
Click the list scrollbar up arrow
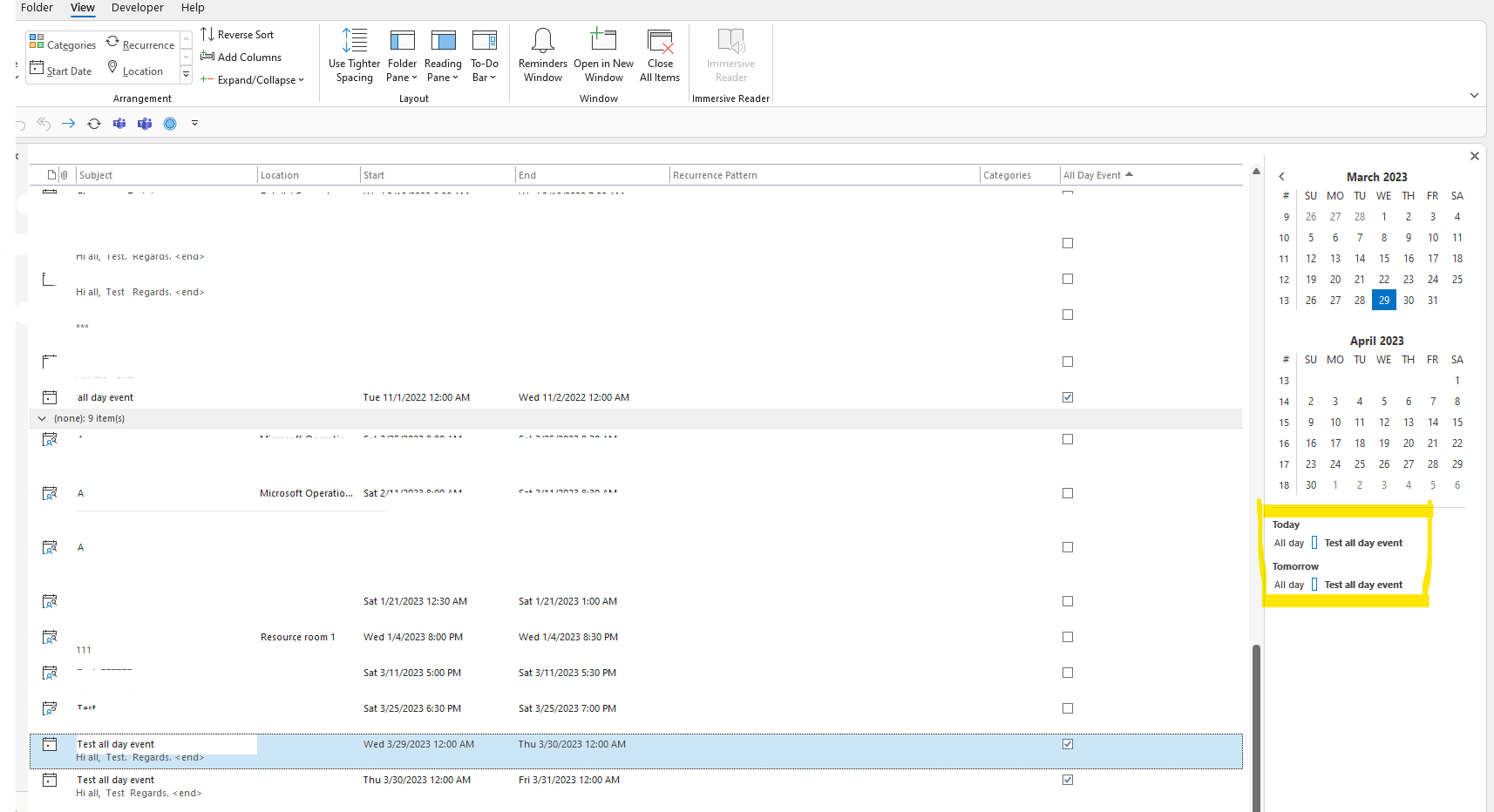(1256, 171)
